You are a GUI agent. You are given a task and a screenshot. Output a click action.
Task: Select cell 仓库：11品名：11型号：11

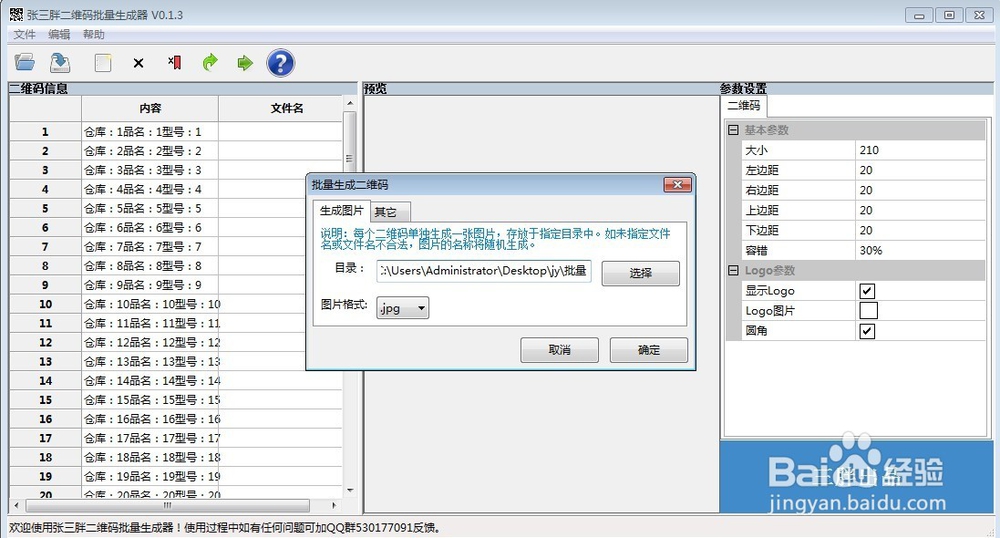(x=150, y=323)
